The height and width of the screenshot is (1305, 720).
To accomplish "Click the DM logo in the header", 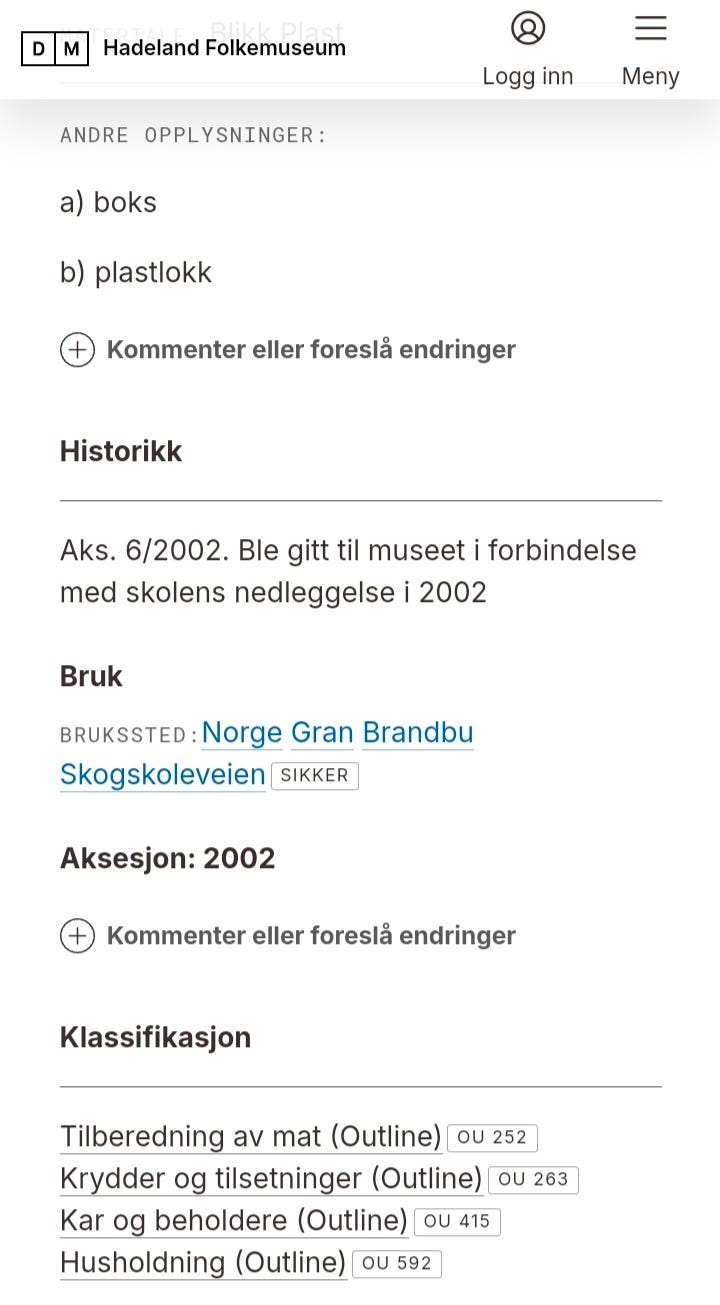I will (x=54, y=47).
